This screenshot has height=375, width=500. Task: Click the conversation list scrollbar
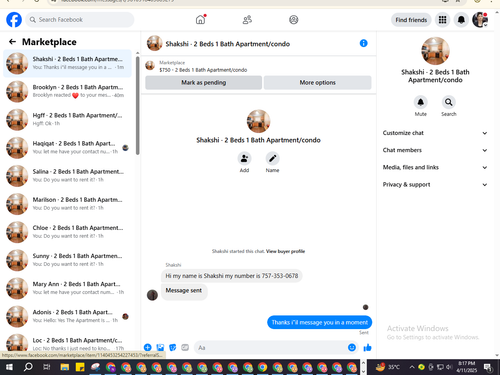tap(137, 105)
